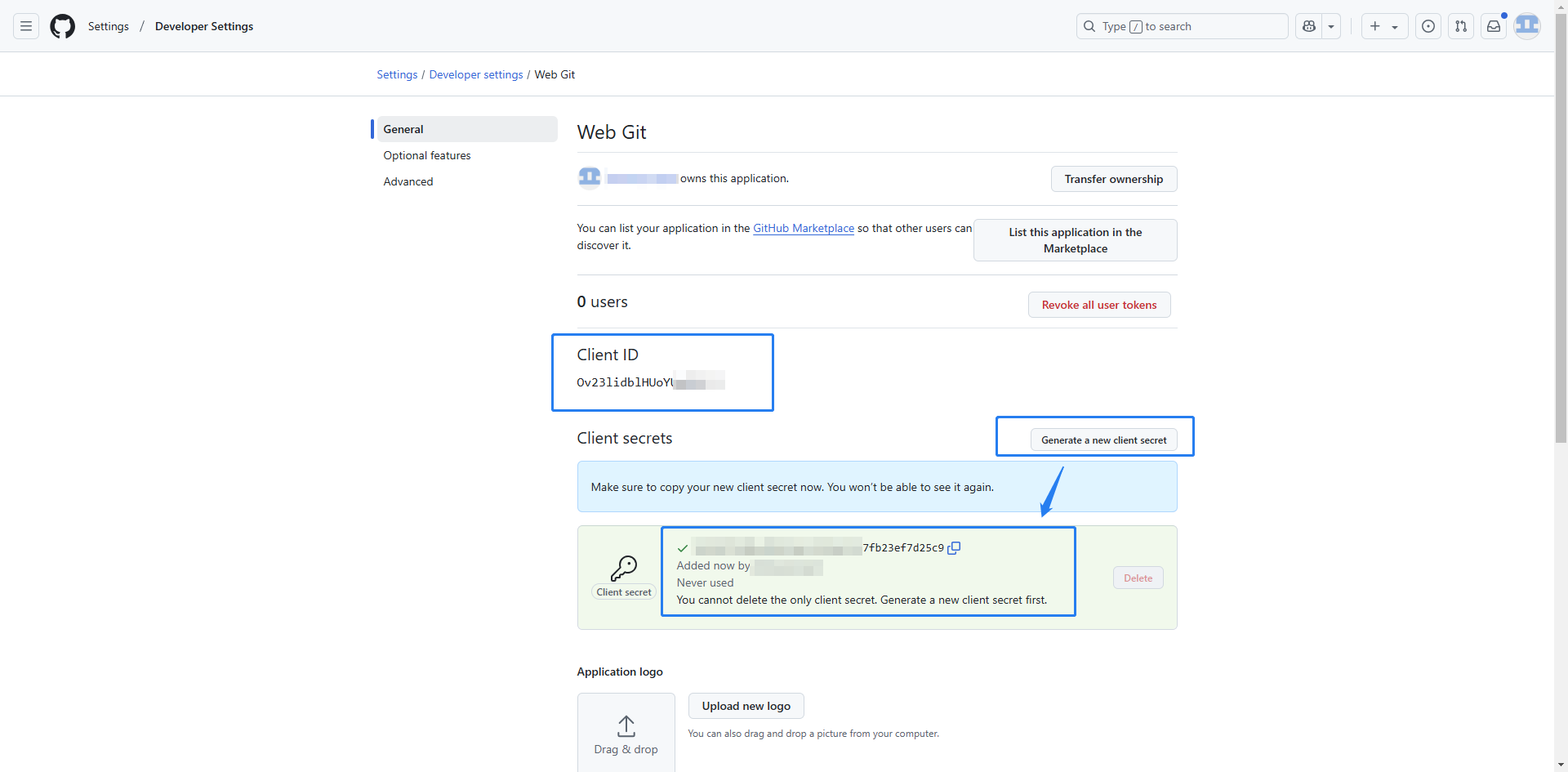Copy the client secret to clipboard

[x=954, y=548]
